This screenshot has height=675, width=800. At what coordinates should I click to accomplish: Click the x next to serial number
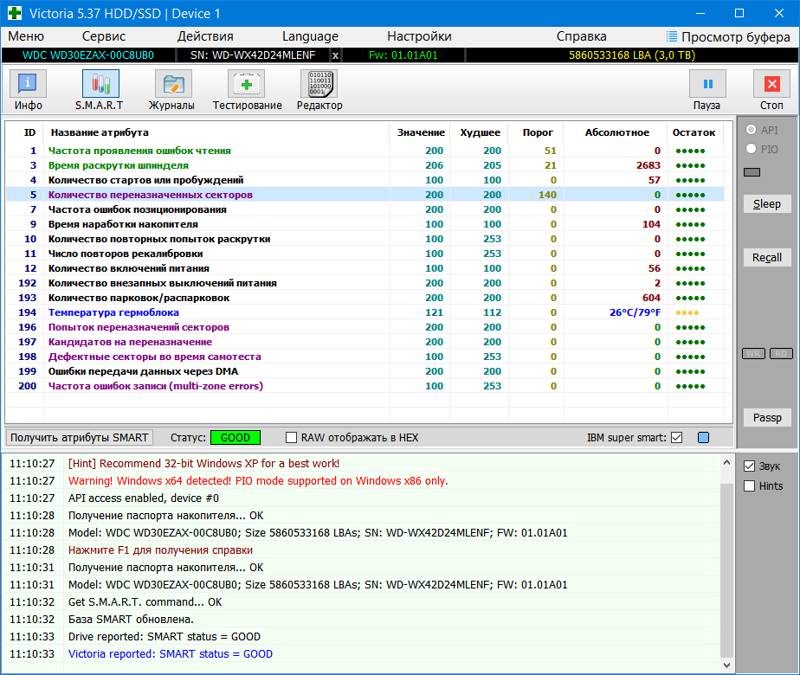coord(335,55)
